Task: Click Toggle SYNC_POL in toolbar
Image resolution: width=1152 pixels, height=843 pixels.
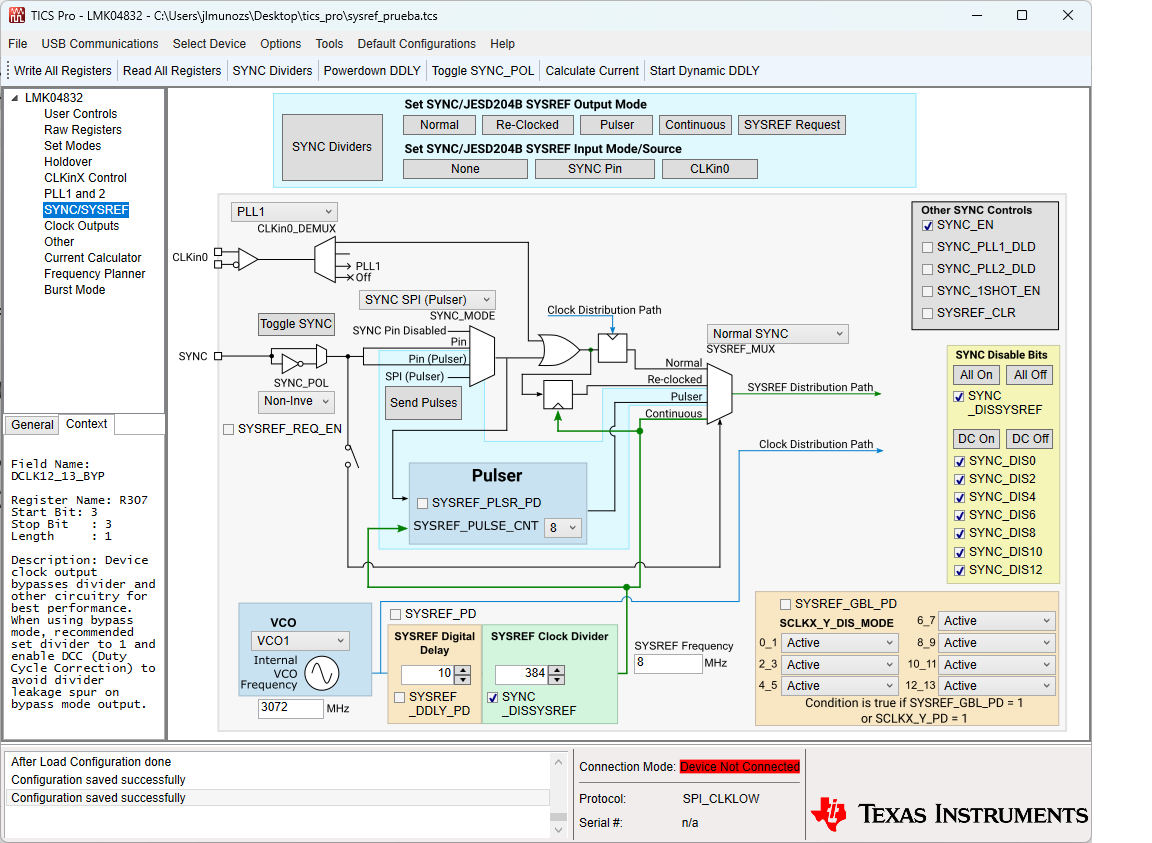Action: click(483, 71)
